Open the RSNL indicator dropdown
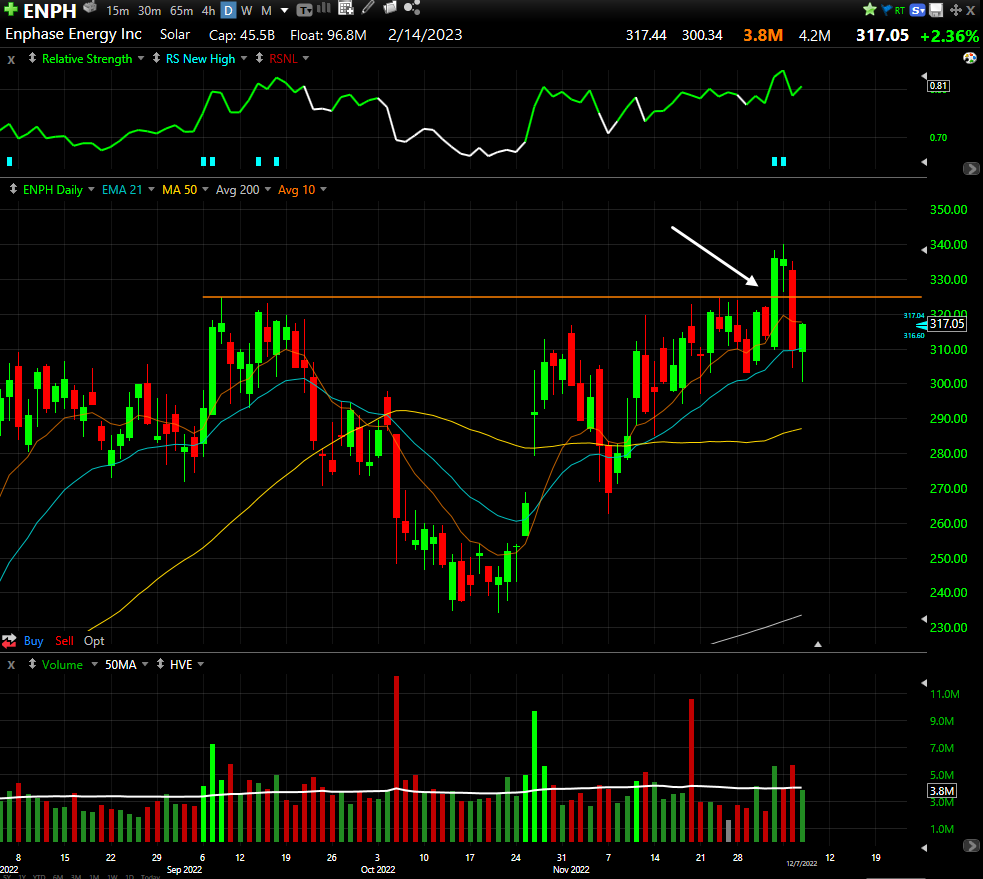This screenshot has width=983, height=879. coord(306,58)
